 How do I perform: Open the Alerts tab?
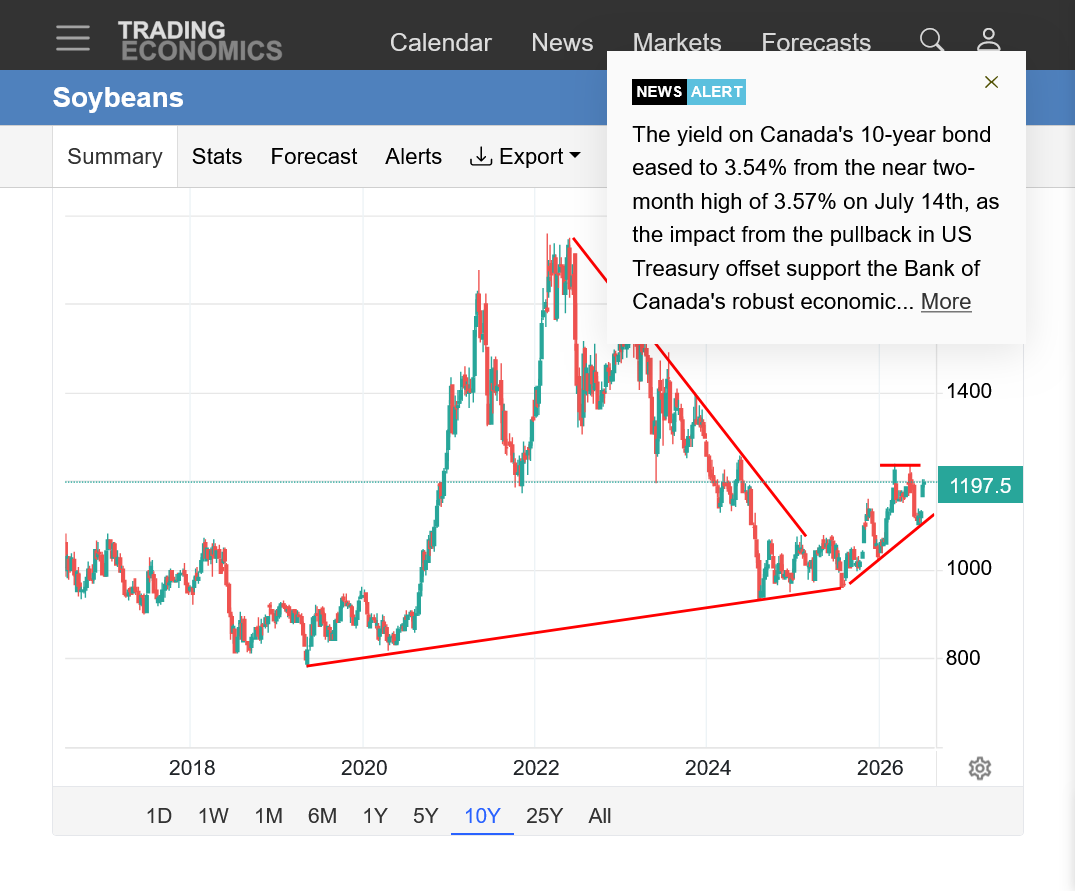tap(413, 156)
